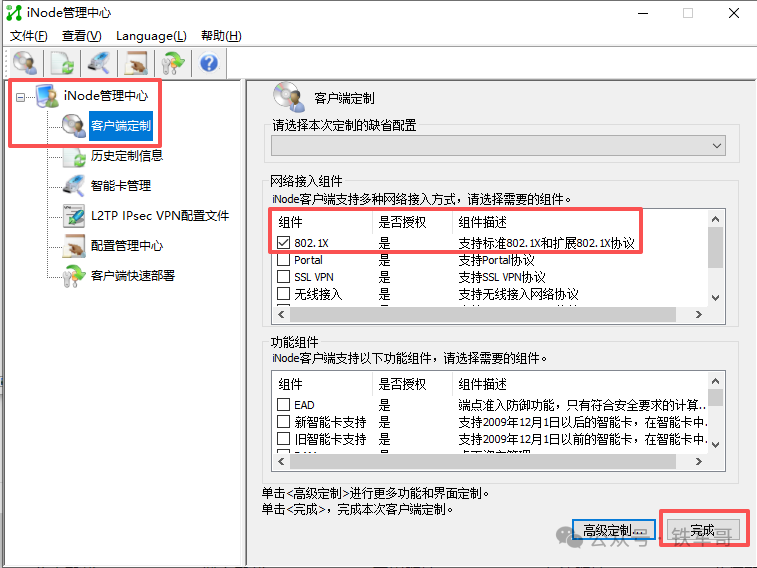The height and width of the screenshot is (568, 757).
Task: Click the 配置管理中心 toolbar icon
Action: point(136,63)
